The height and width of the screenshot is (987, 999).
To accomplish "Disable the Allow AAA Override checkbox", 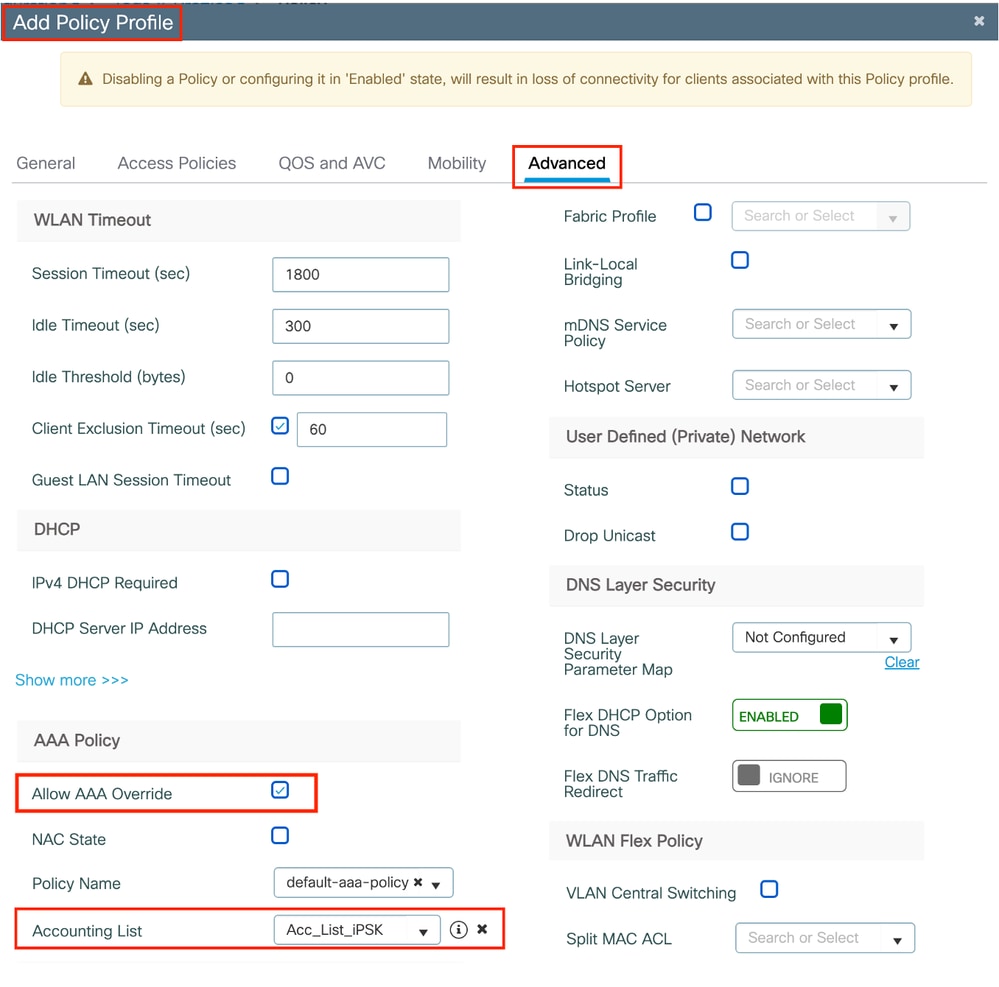I will click(281, 790).
